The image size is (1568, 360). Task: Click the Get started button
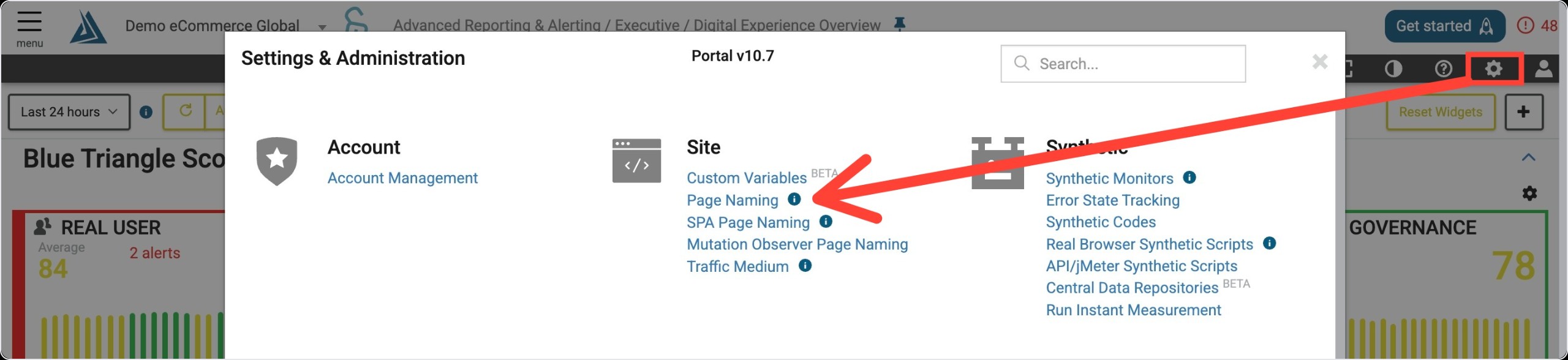click(x=1445, y=26)
